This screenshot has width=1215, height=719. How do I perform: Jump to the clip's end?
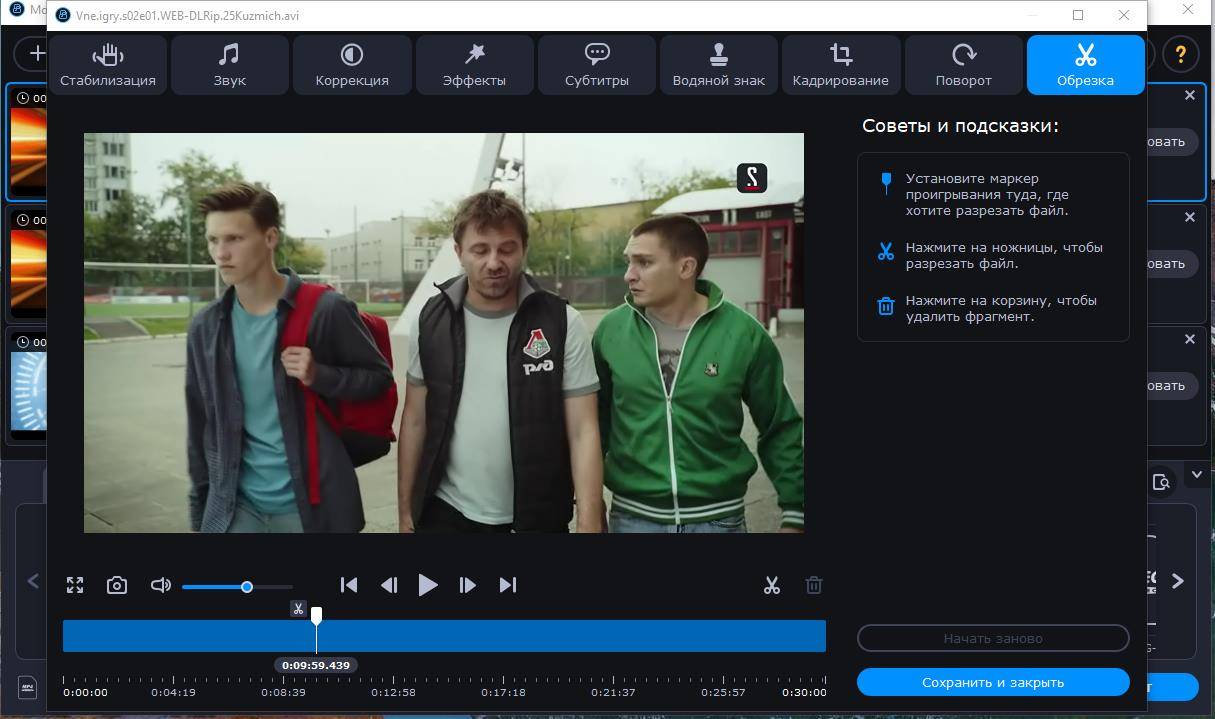(x=508, y=585)
